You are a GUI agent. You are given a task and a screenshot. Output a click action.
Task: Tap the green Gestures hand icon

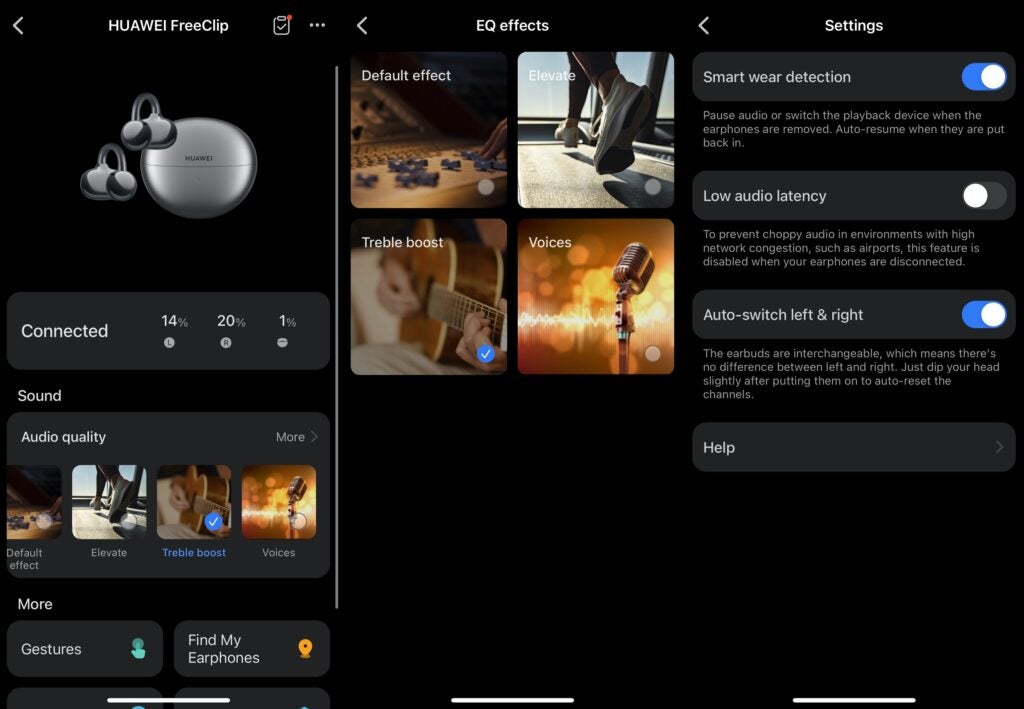pyautogui.click(x=138, y=648)
